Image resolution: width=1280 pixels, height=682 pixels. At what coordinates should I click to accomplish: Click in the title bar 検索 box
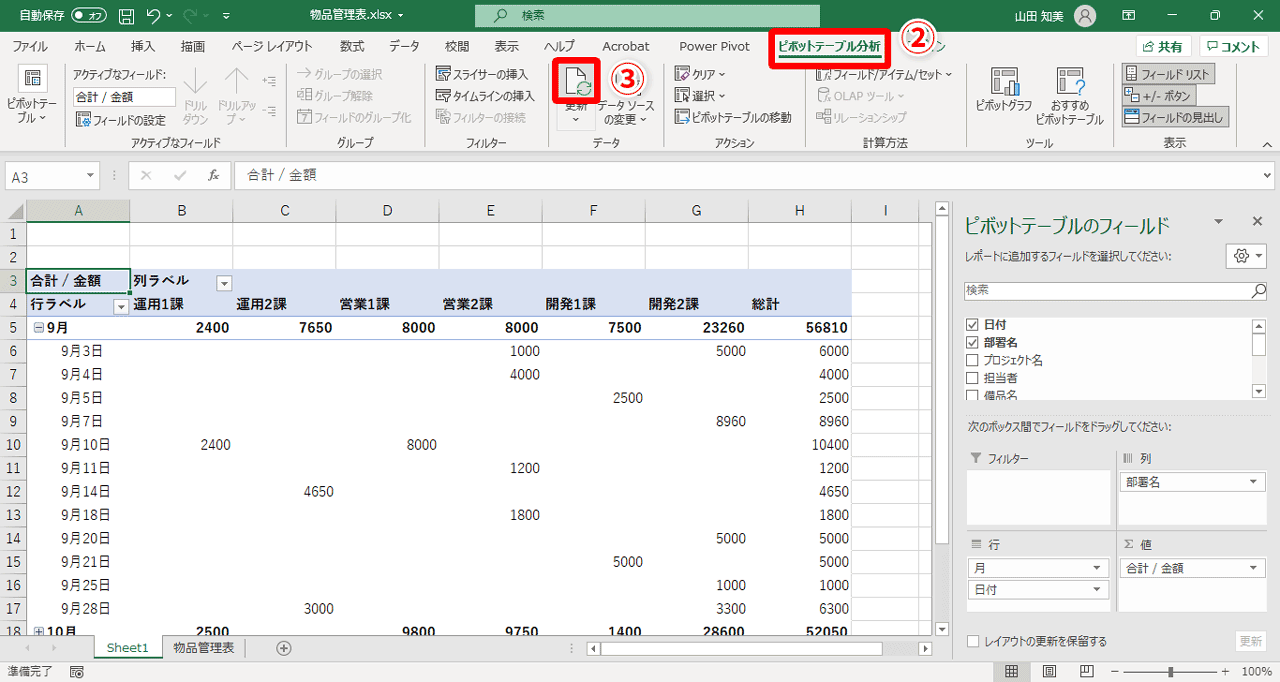point(647,16)
